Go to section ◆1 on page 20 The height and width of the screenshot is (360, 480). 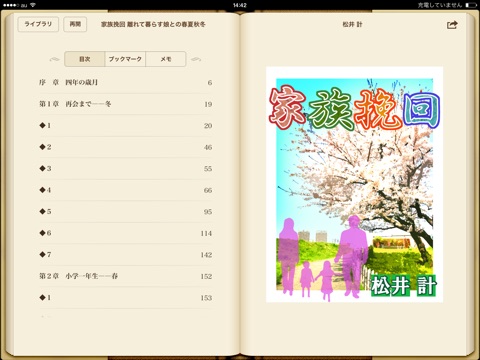[x=125, y=126]
